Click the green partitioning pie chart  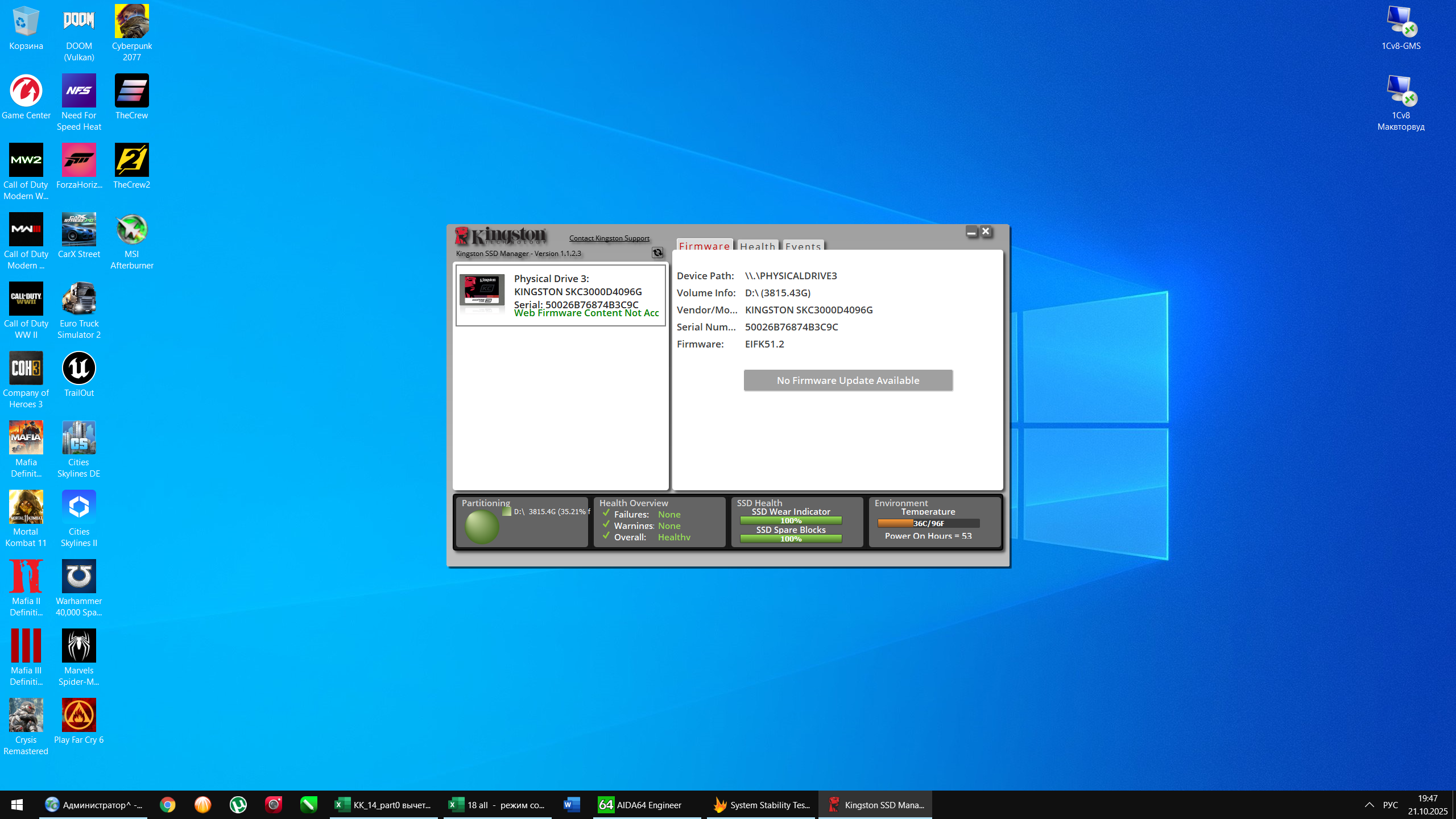pos(482,526)
